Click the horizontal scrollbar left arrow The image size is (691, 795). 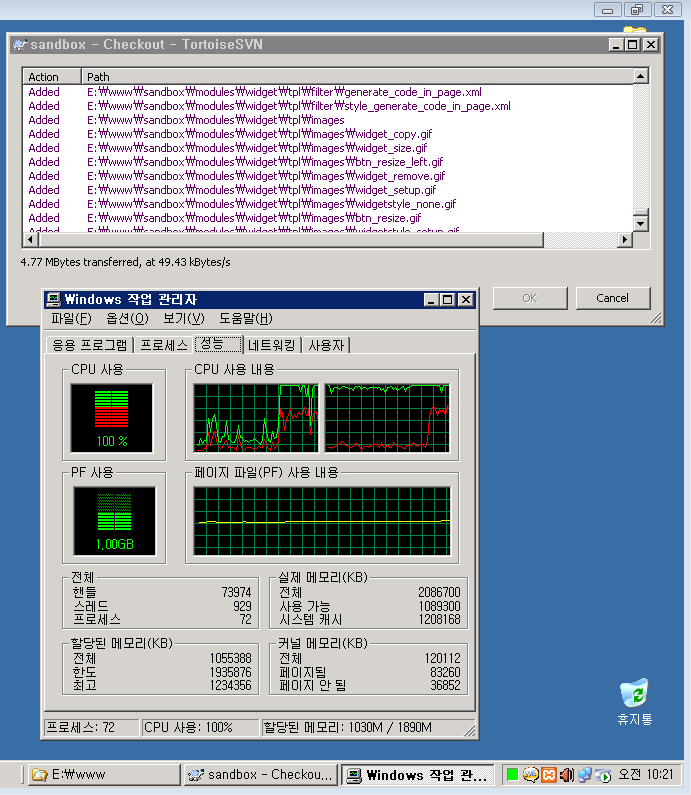pyautogui.click(x=30, y=240)
